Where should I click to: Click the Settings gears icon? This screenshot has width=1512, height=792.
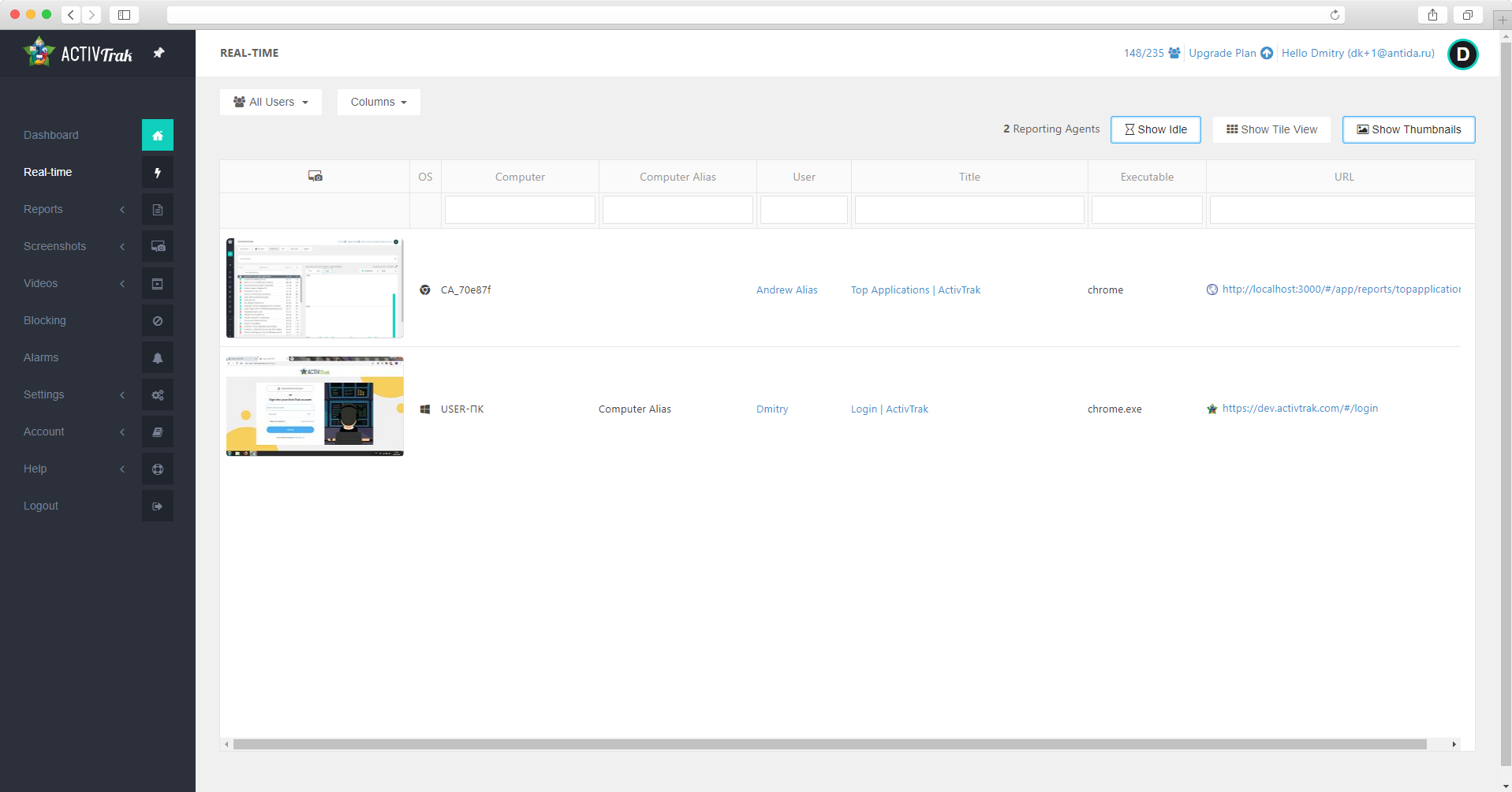(158, 394)
